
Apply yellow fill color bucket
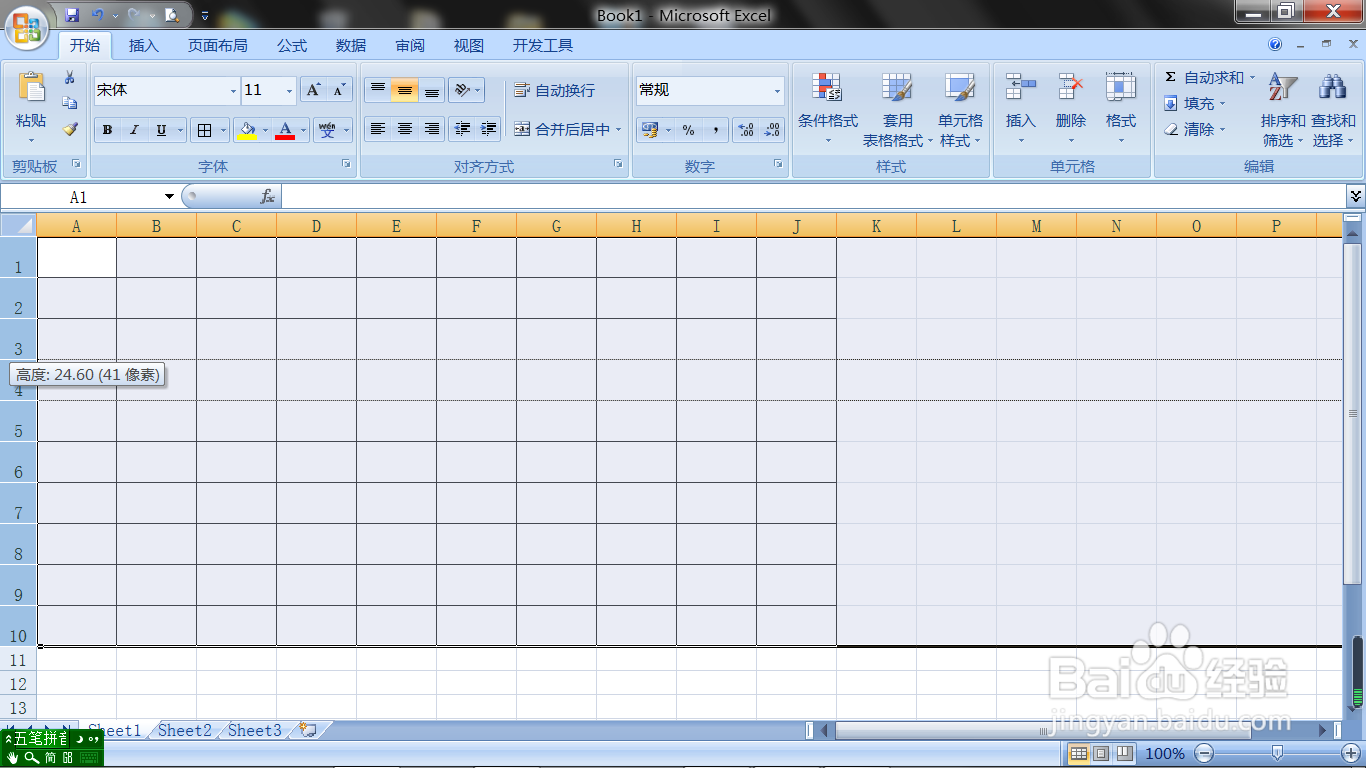tap(247, 130)
